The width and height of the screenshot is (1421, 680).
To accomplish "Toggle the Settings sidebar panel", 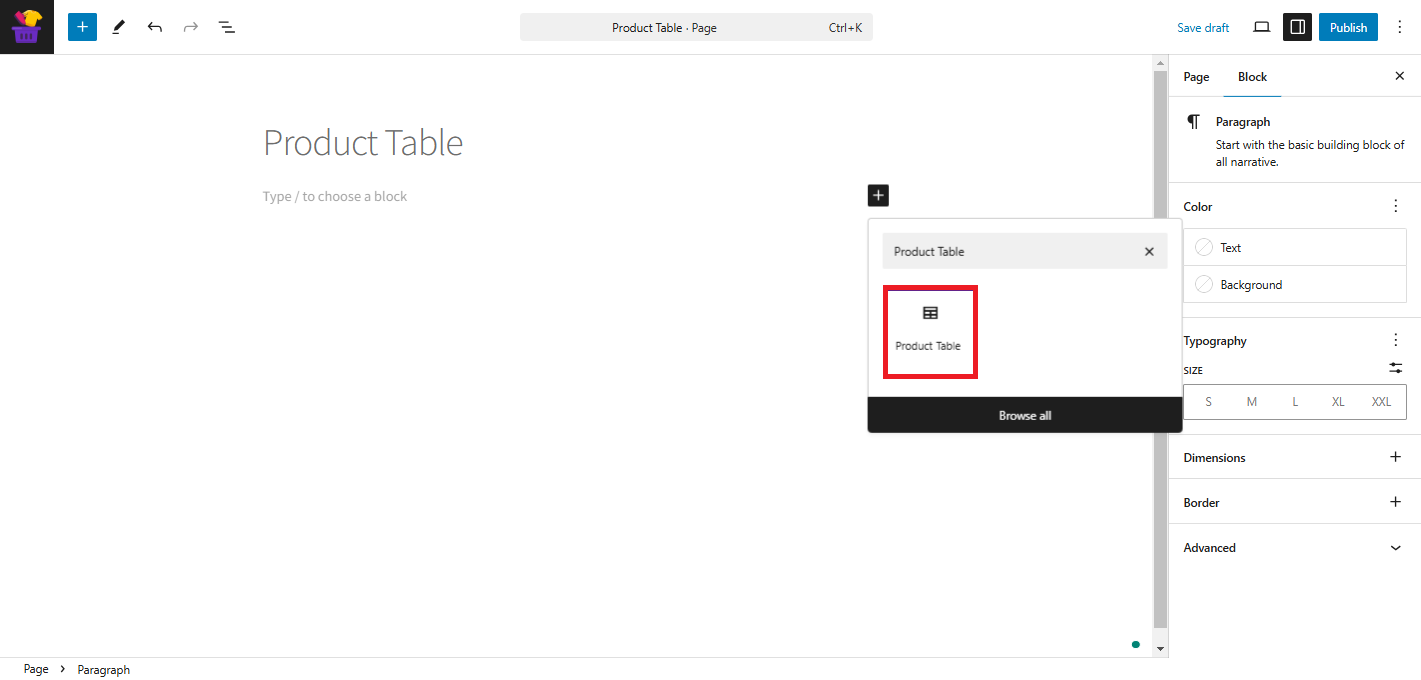I will [x=1297, y=27].
